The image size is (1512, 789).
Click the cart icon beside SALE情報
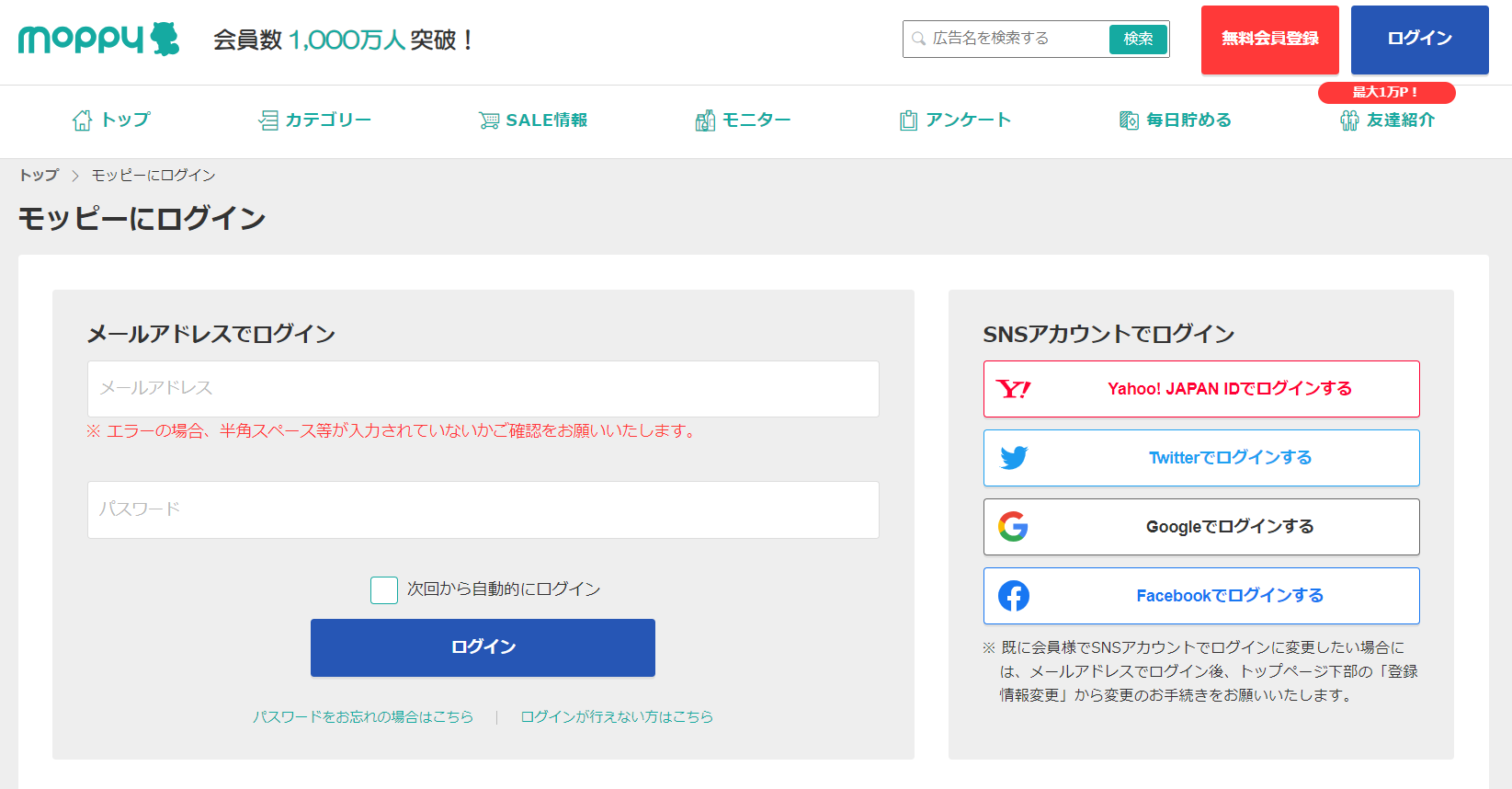(489, 120)
